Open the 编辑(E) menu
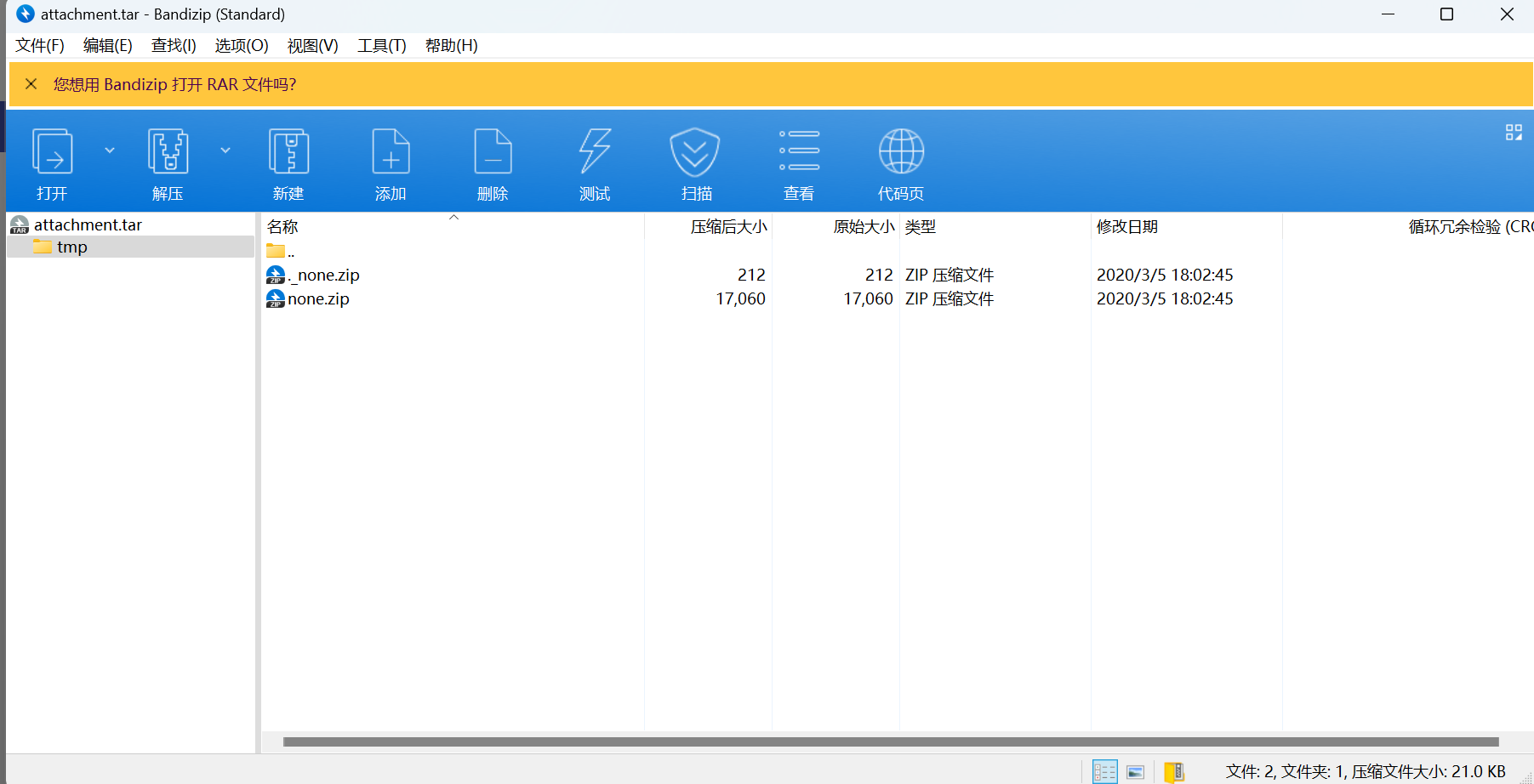This screenshot has width=1534, height=784. [108, 45]
